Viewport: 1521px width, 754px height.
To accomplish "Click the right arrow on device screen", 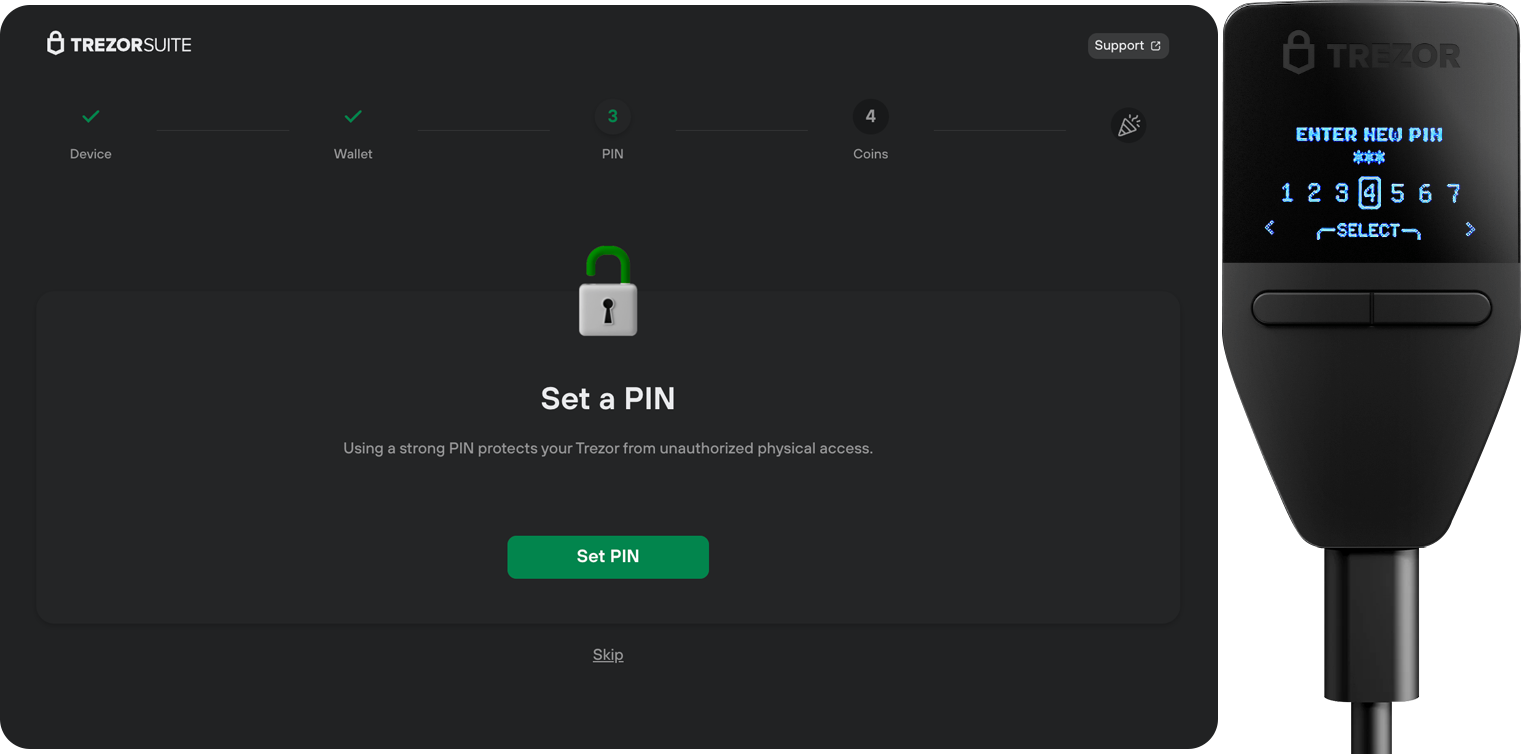I will tap(1470, 229).
